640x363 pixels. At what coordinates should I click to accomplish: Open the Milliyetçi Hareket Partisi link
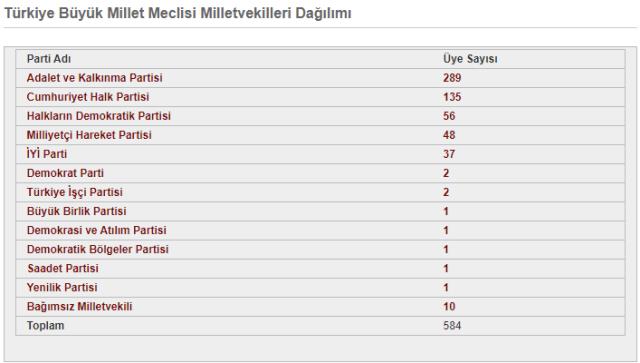[89, 135]
